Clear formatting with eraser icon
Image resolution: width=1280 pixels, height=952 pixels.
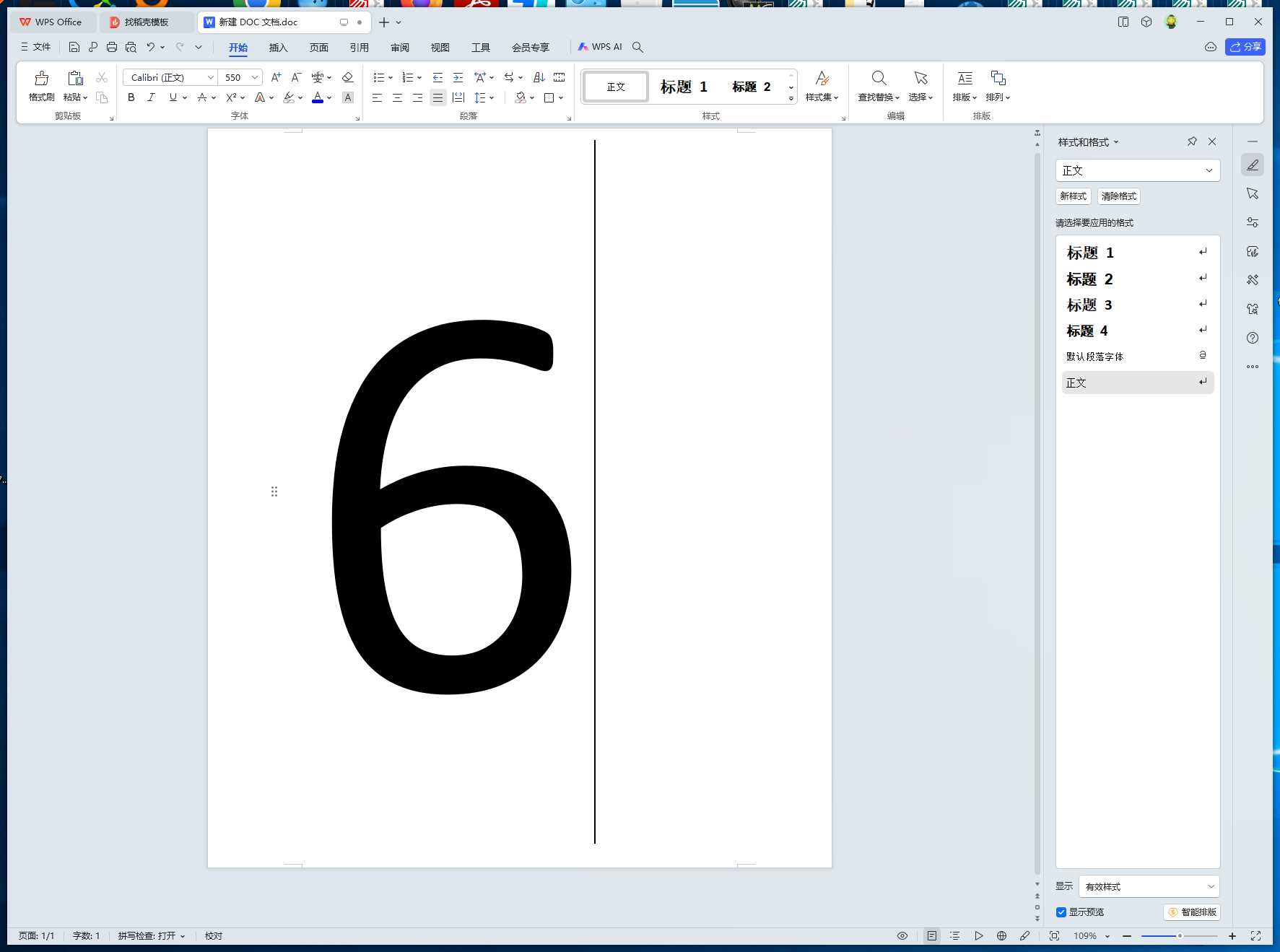[347, 77]
